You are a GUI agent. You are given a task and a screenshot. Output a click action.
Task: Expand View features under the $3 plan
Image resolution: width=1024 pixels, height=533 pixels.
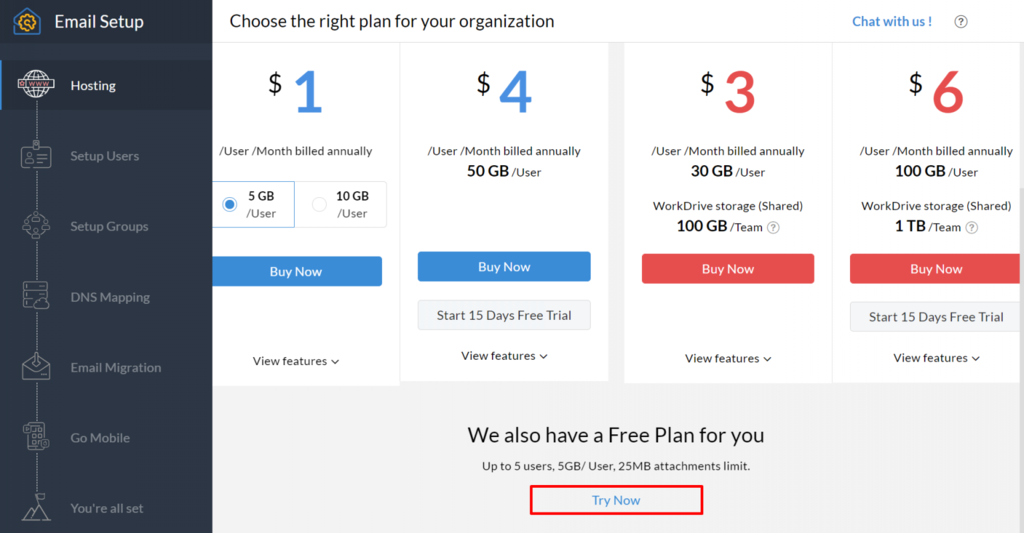728,358
